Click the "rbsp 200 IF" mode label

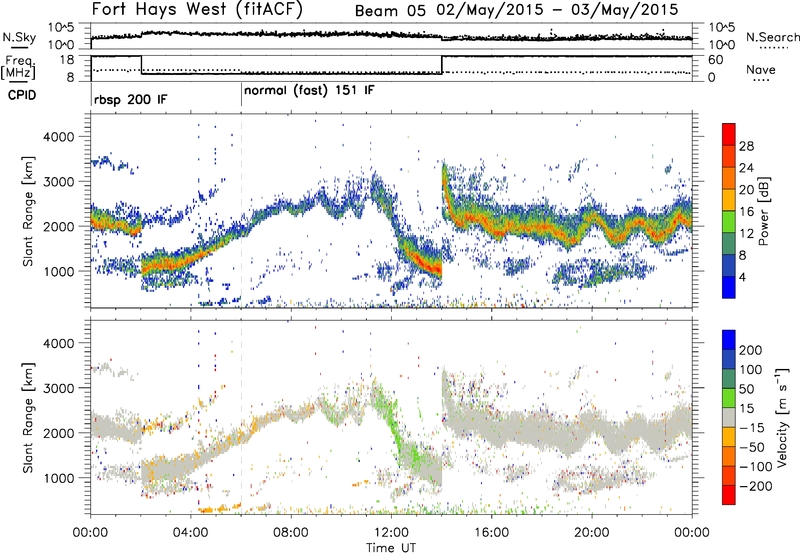[130, 99]
